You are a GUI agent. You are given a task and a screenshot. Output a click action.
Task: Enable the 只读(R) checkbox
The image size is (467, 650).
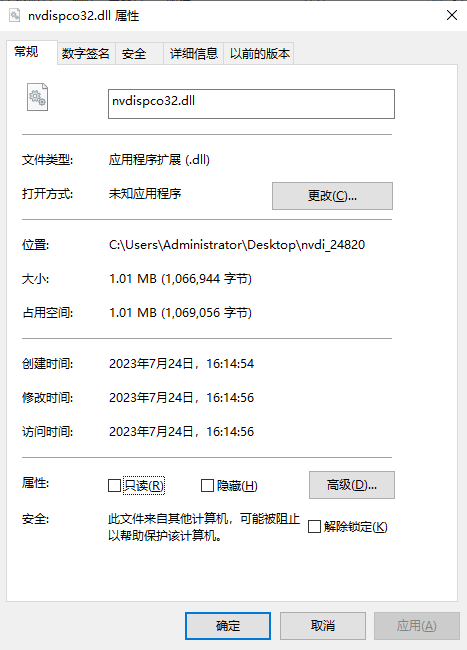click(x=114, y=485)
